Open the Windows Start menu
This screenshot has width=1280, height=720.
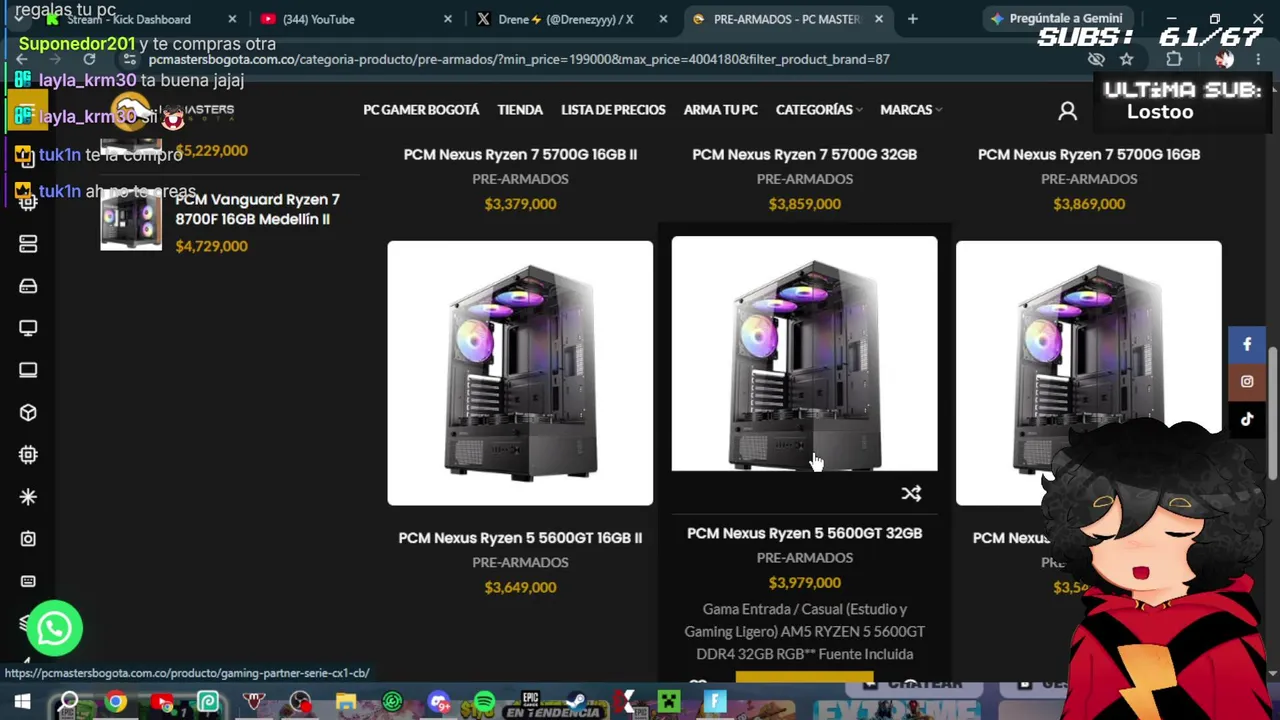pos(22,702)
